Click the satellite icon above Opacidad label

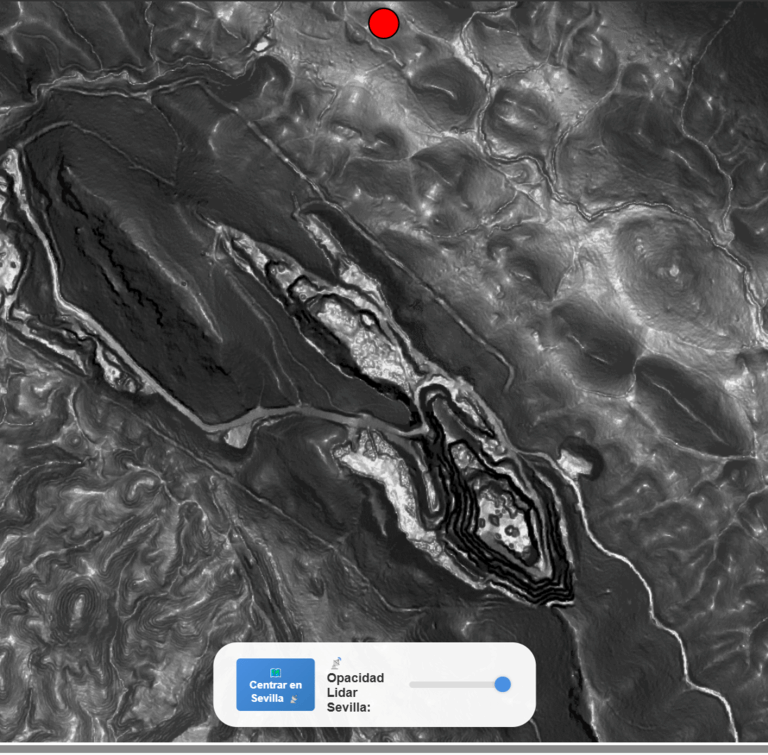point(336,663)
